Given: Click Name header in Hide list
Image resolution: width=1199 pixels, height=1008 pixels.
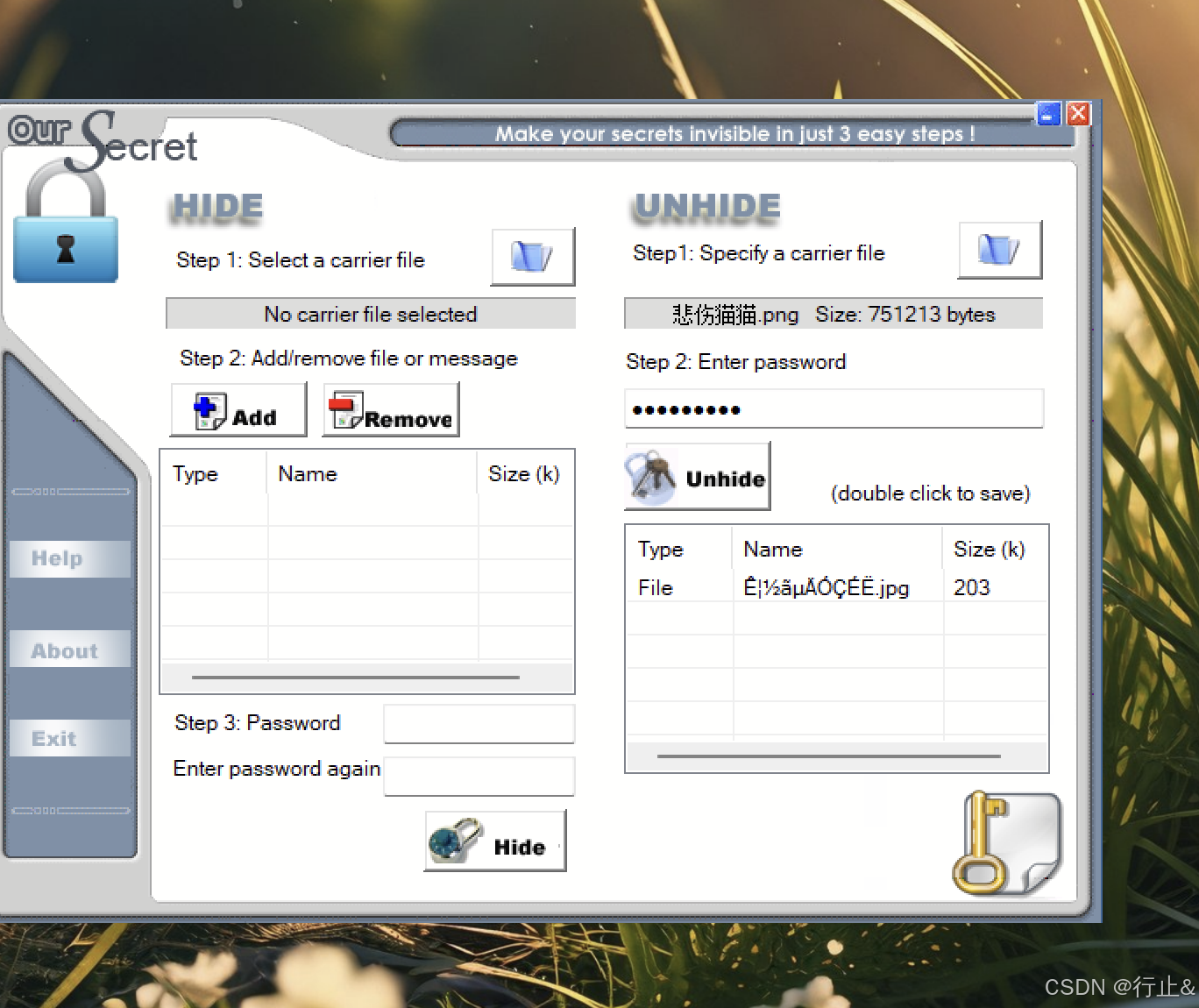Looking at the screenshot, I should pyautogui.click(x=372, y=474).
